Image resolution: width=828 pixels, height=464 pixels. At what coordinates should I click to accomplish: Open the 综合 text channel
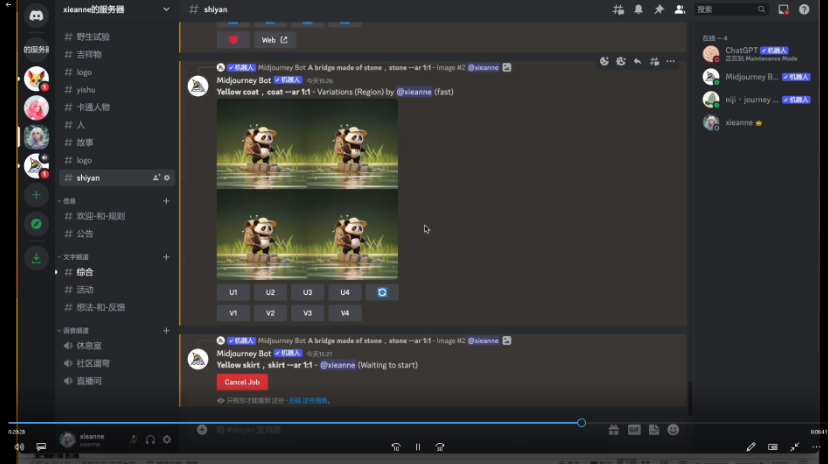coord(117,272)
